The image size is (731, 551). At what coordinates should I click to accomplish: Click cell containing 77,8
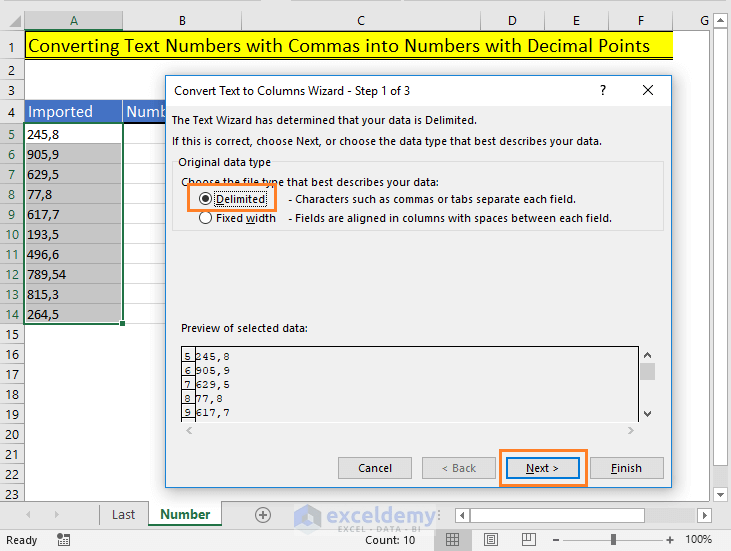[x=74, y=194]
